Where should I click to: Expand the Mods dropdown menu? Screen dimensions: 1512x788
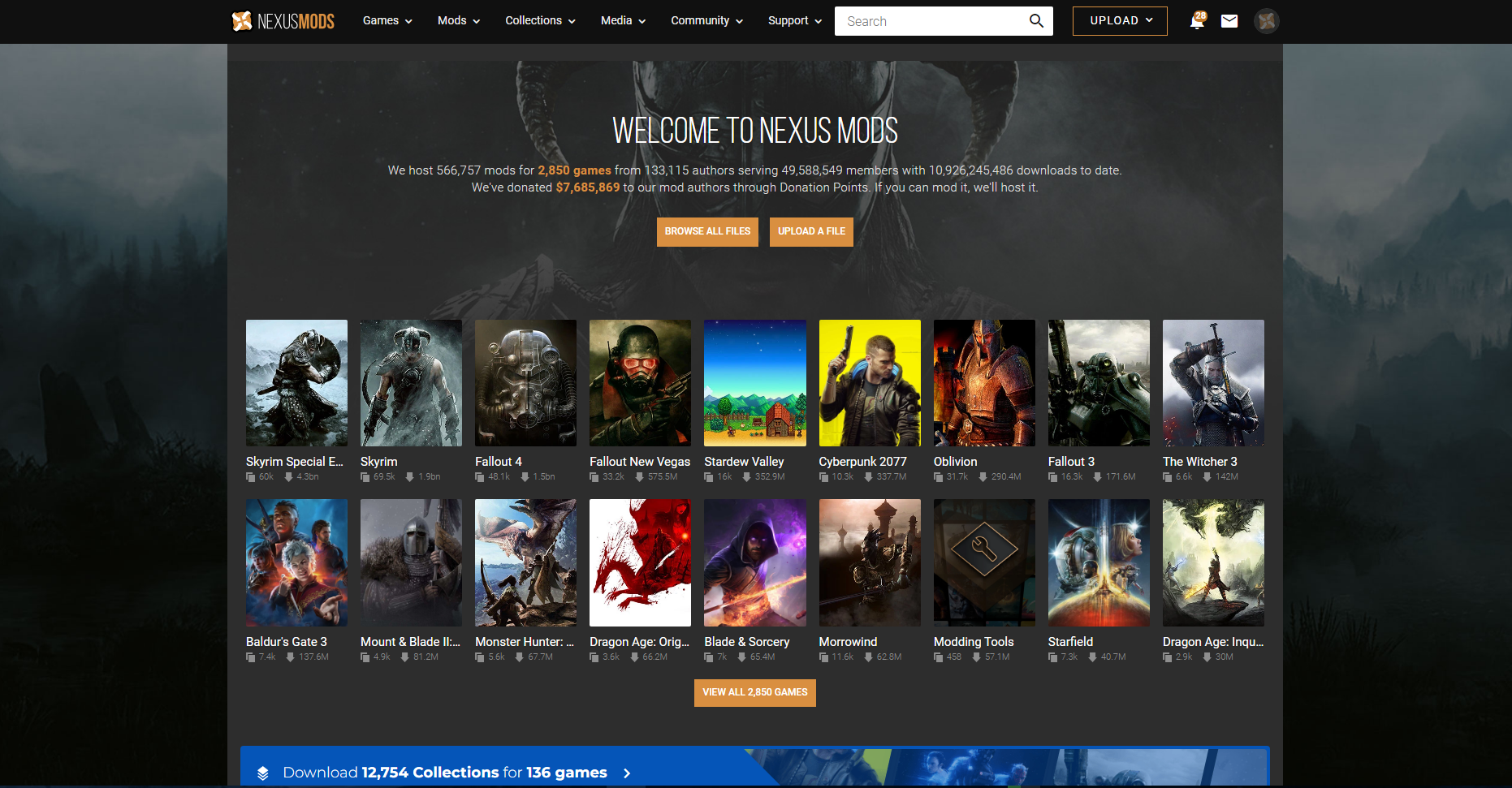[459, 21]
